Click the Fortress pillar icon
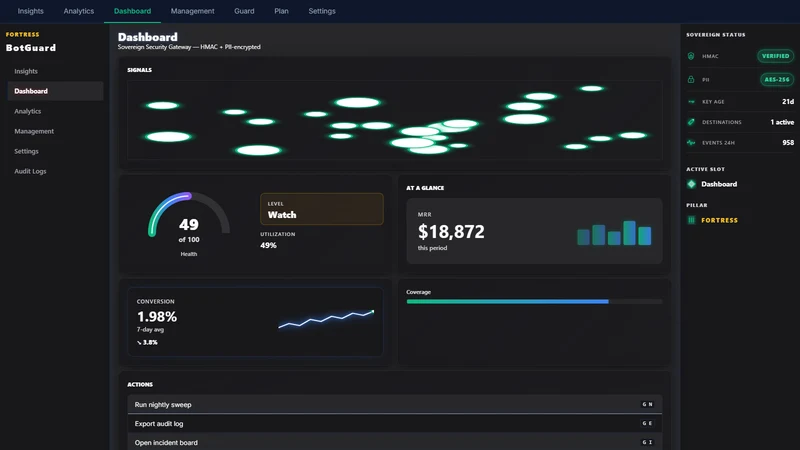The width and height of the screenshot is (800, 450). 691,220
